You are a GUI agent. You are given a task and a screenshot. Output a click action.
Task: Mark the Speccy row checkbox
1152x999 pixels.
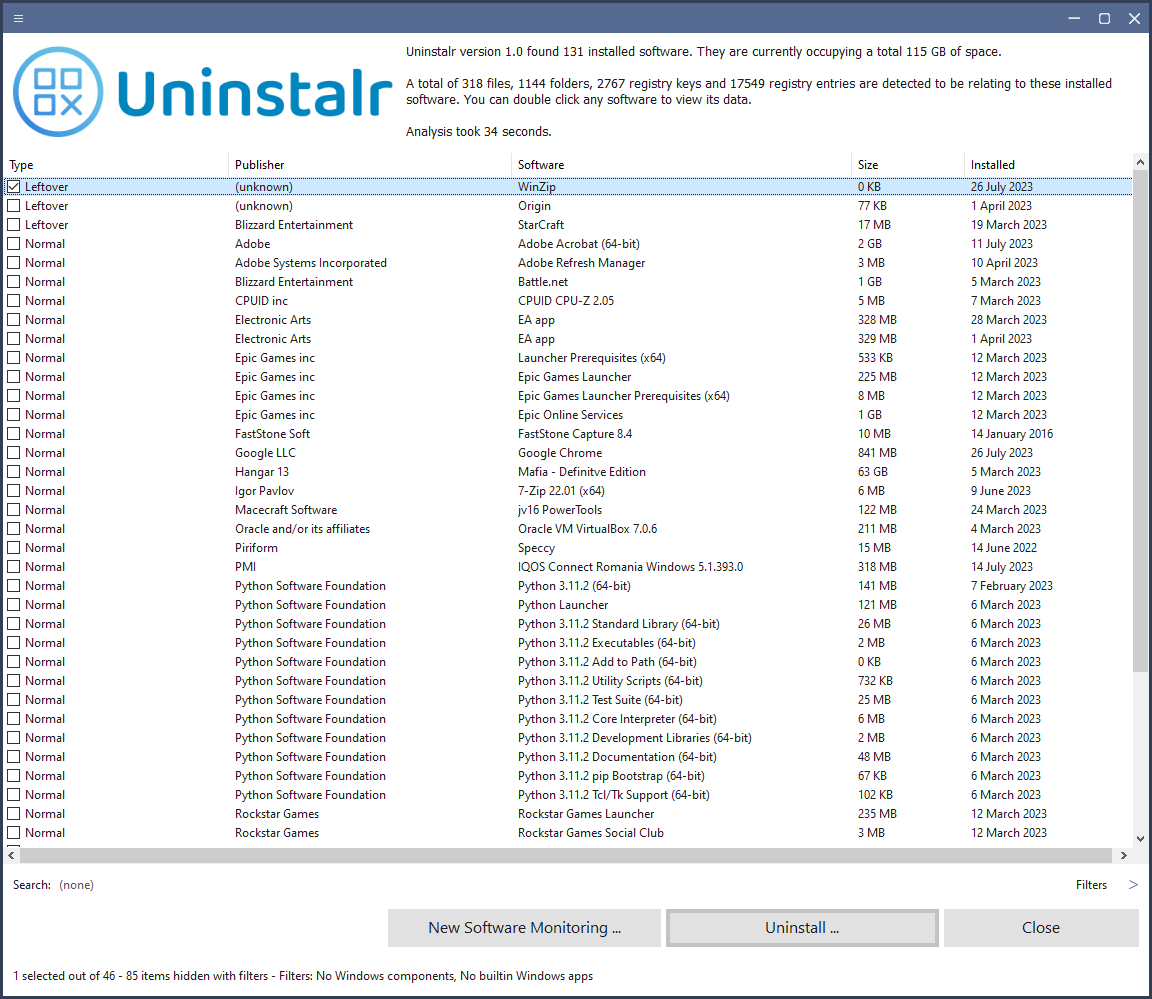click(14, 548)
